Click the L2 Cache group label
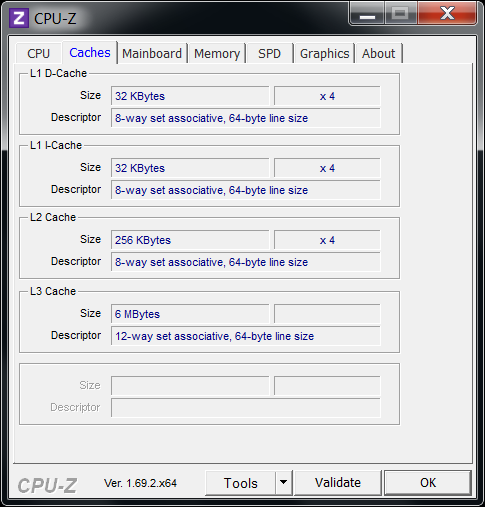Viewport: 485px width, 507px height. [x=53, y=217]
